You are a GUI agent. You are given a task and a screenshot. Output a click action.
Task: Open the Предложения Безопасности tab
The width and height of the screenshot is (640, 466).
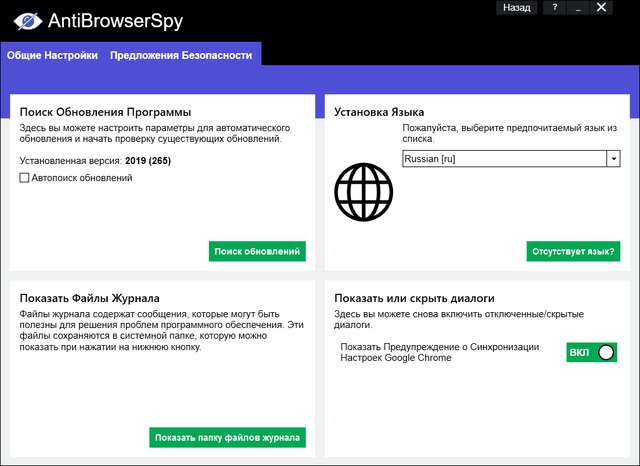coord(181,55)
